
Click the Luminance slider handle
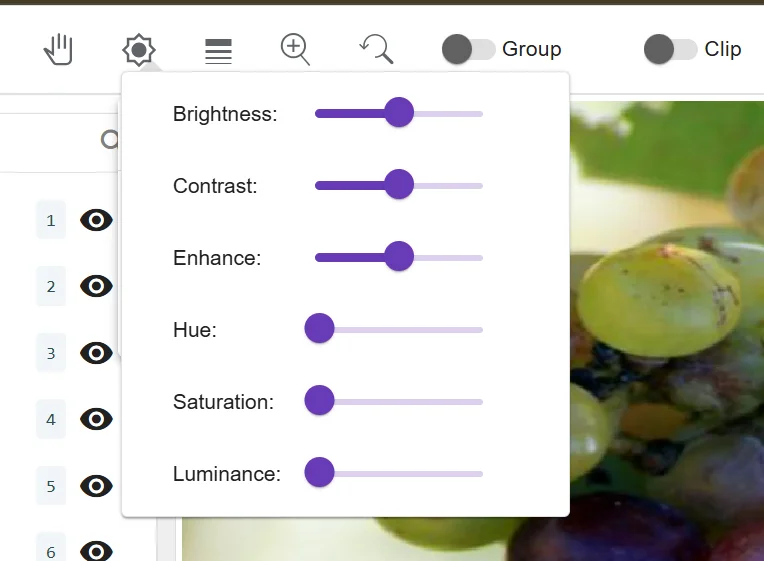(x=319, y=472)
